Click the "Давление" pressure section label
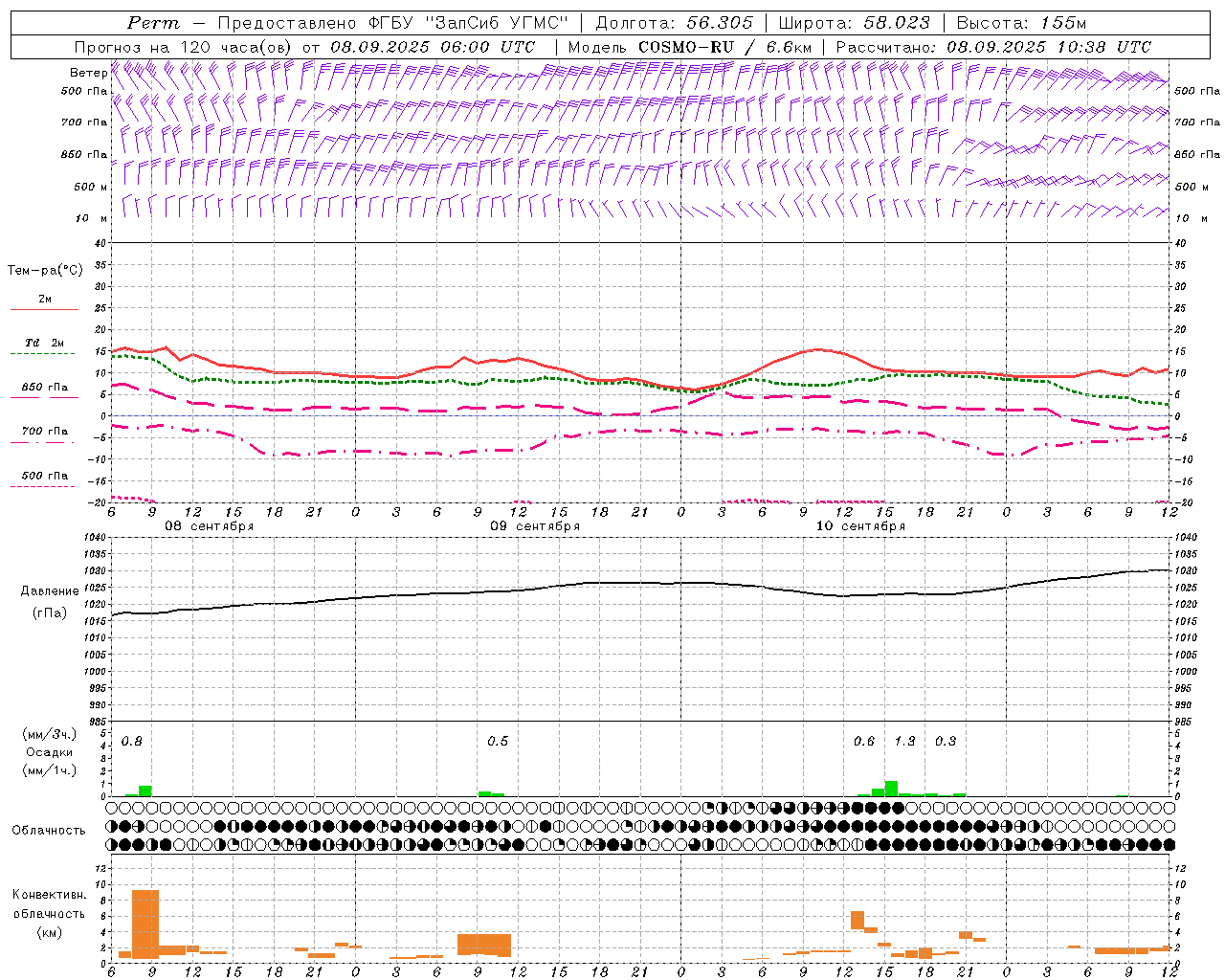The height and width of the screenshot is (980, 1225). pos(50,591)
